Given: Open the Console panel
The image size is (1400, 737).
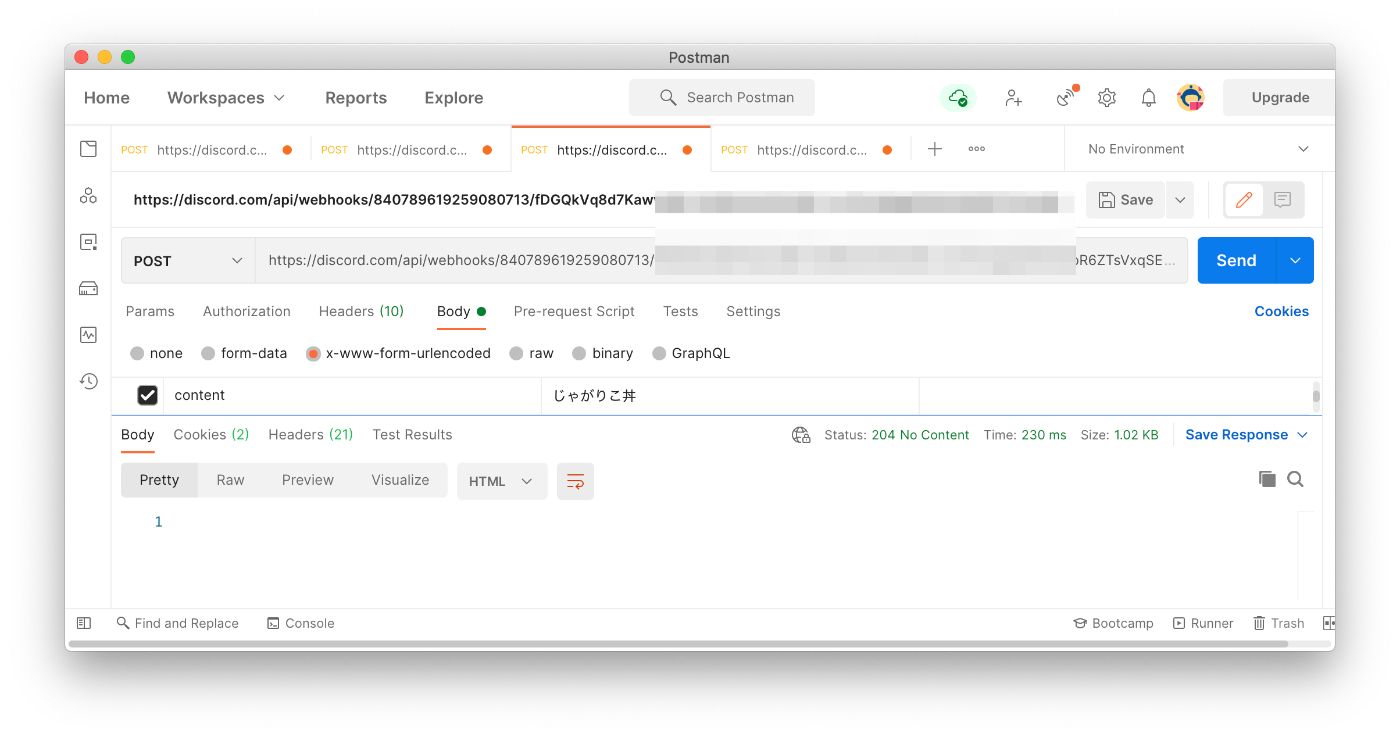Looking at the screenshot, I should click(300, 623).
